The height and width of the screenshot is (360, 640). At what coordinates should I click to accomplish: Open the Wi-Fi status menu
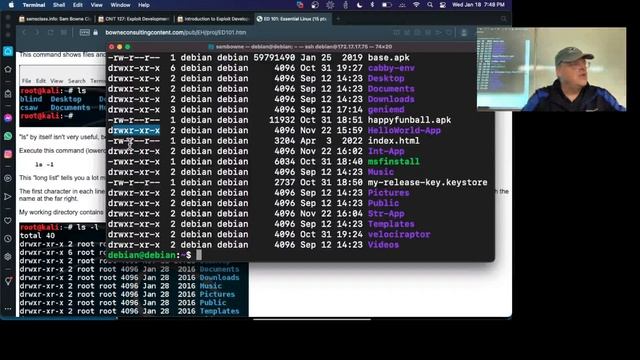click(x=416, y=5)
